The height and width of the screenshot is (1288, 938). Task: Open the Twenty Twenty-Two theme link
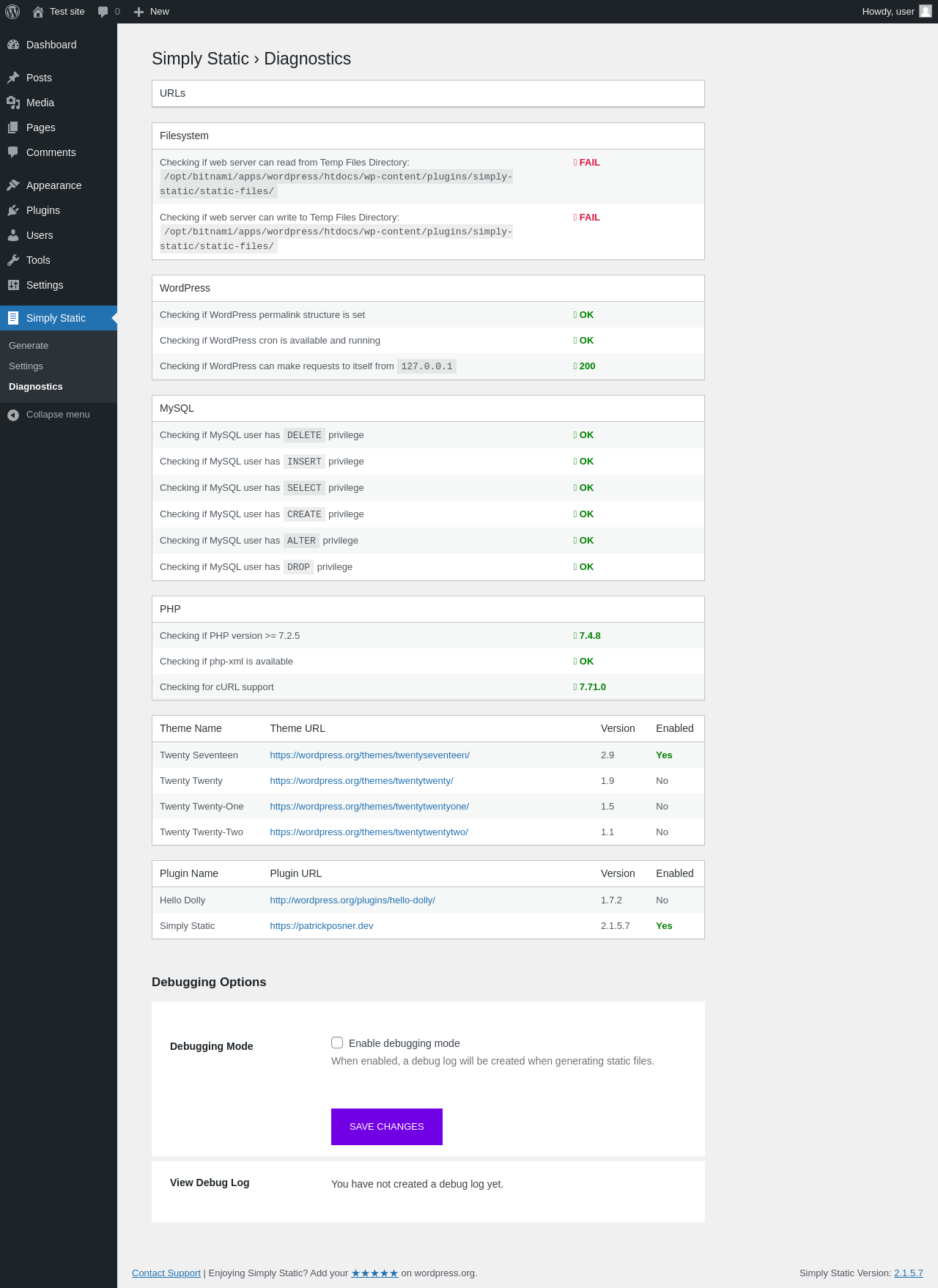(x=369, y=832)
